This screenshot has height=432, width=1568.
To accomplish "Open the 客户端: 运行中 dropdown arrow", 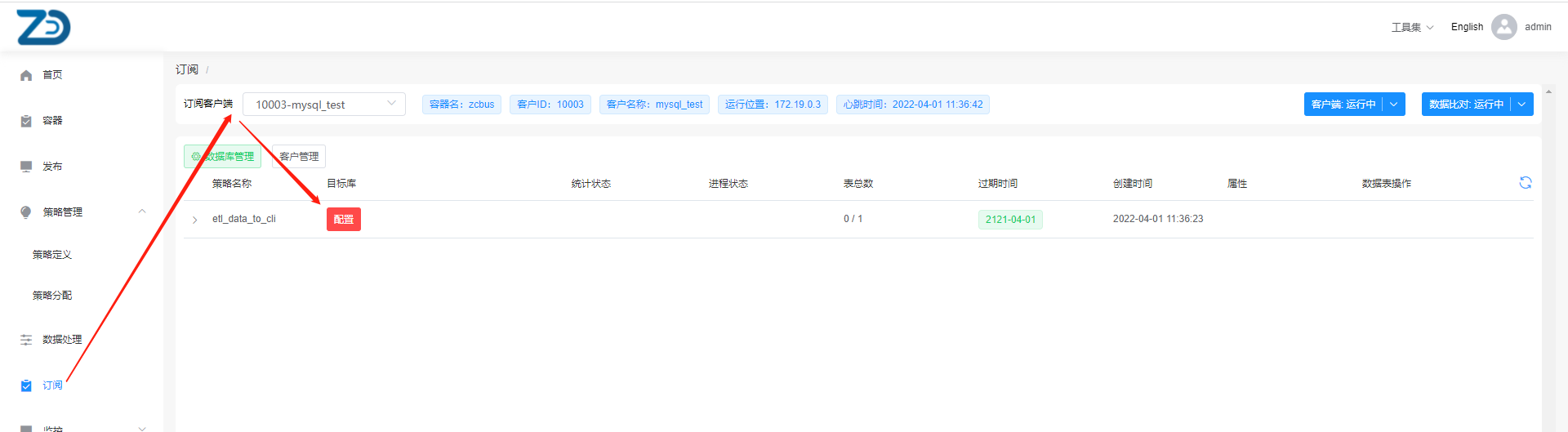I will pyautogui.click(x=1394, y=105).
